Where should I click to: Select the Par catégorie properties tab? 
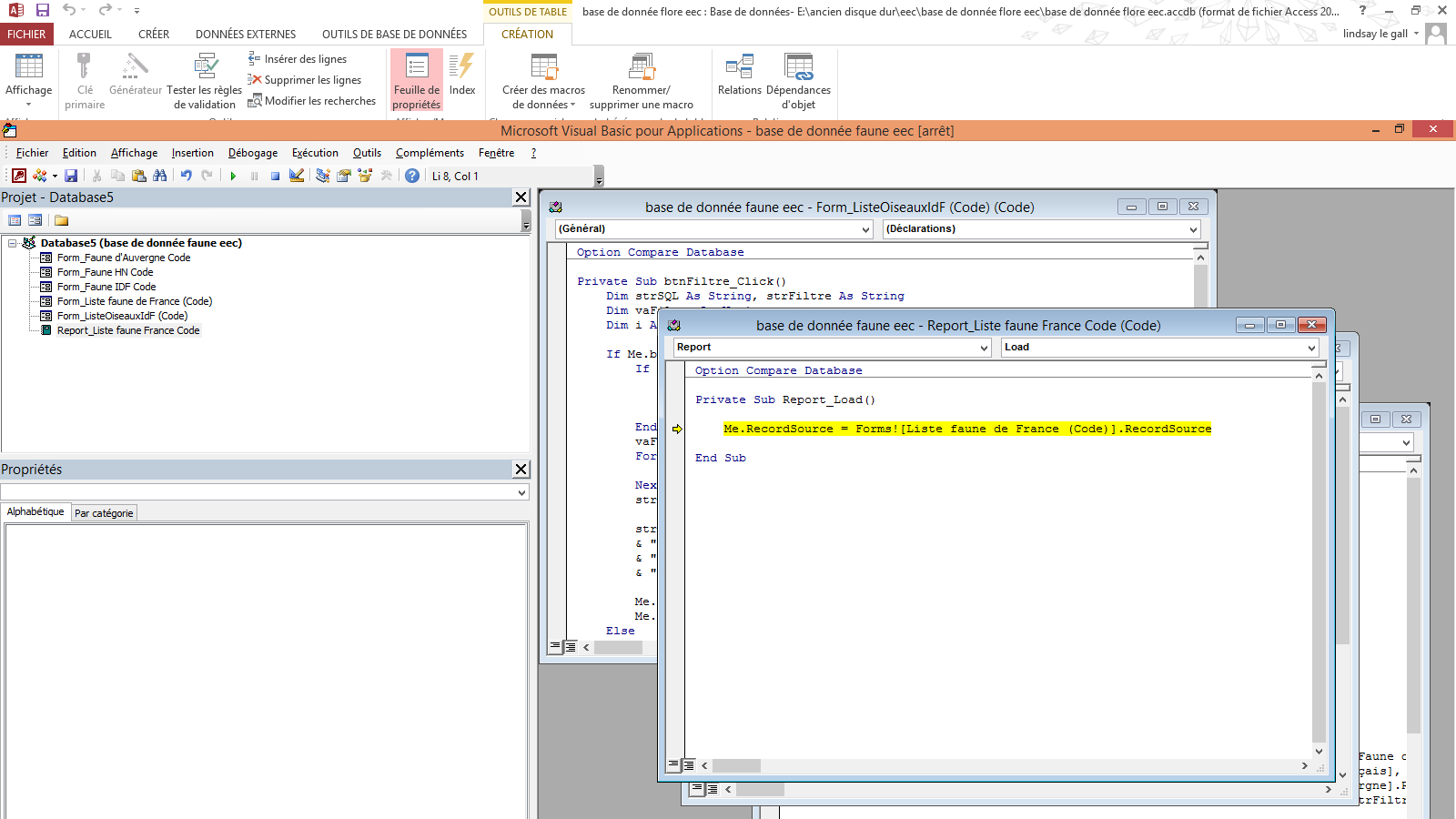104,513
